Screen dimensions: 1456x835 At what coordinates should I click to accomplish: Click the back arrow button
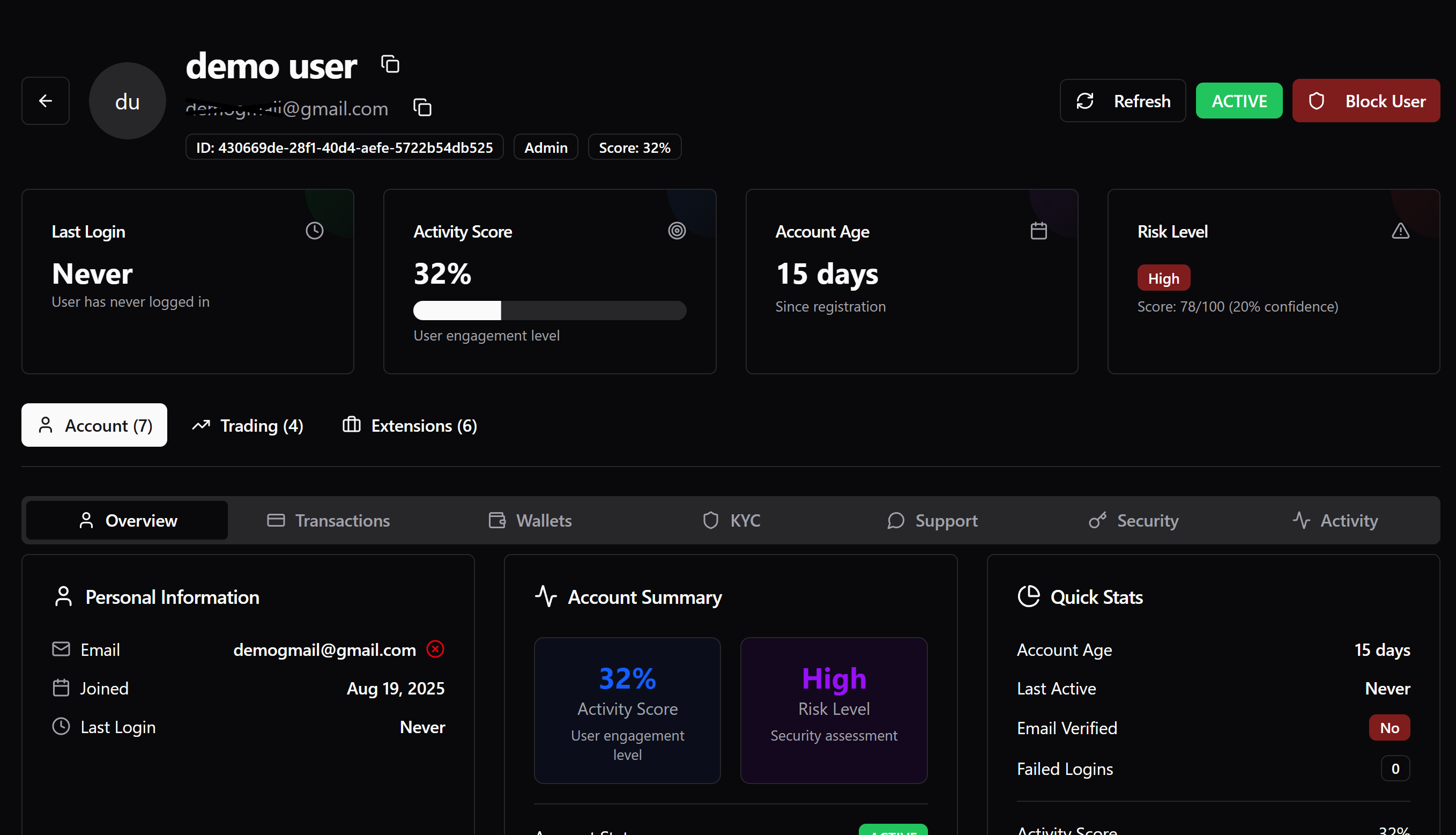(45, 101)
